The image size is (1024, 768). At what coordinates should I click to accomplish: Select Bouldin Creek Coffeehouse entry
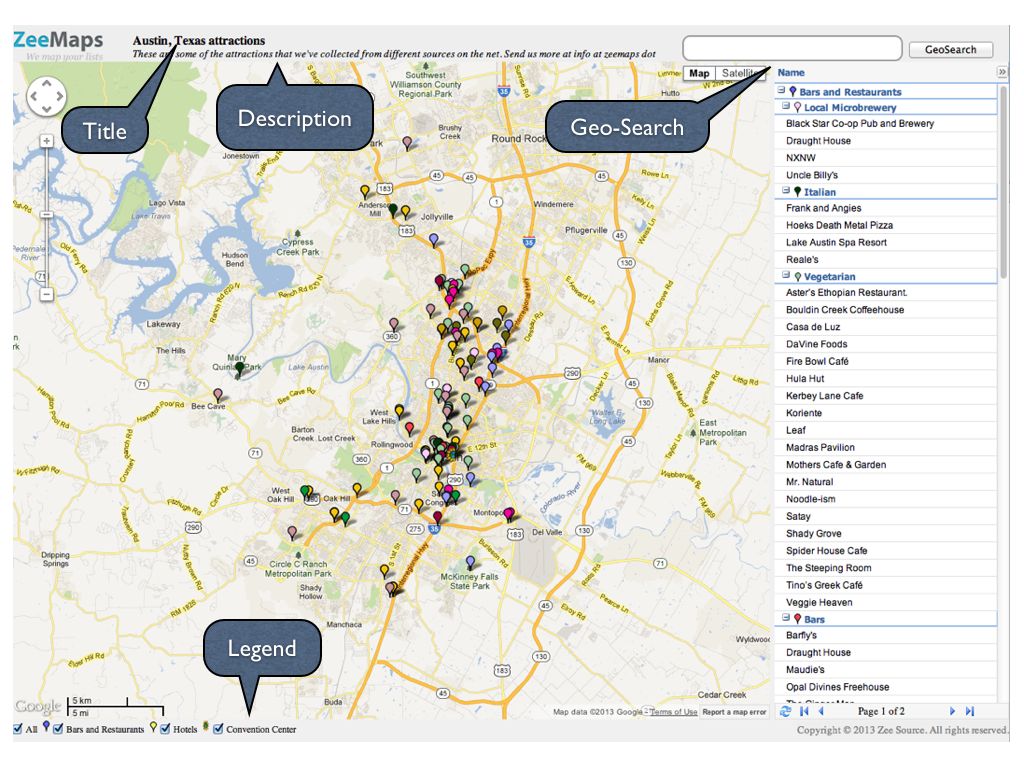[886, 310]
